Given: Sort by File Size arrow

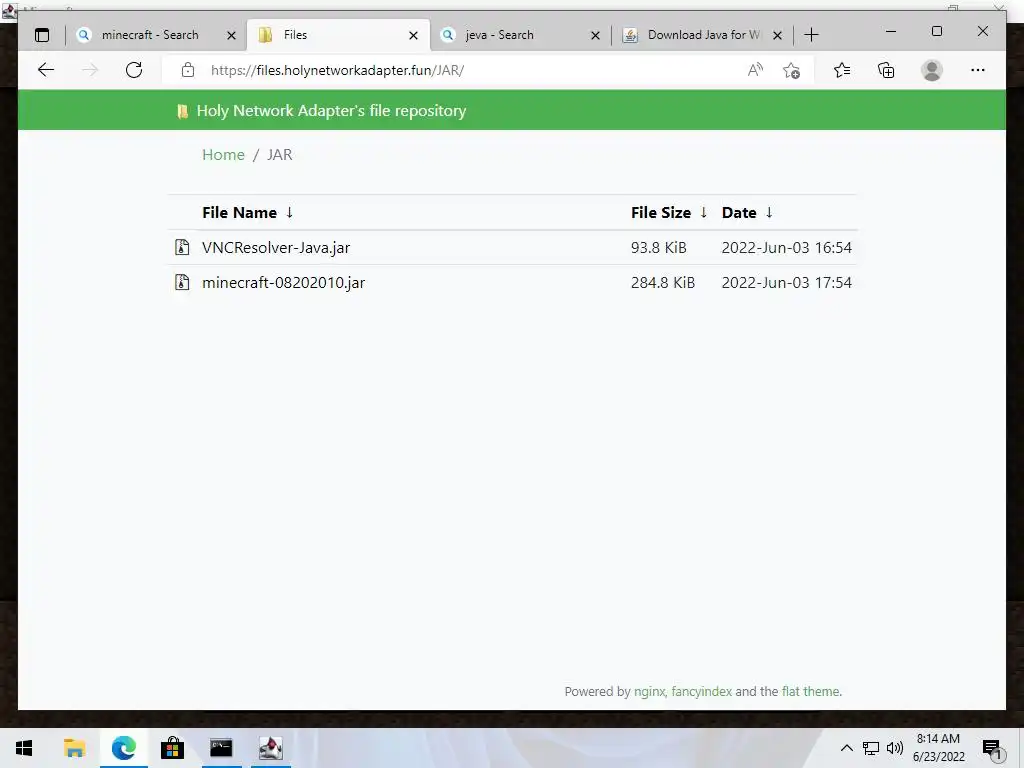Looking at the screenshot, I should pyautogui.click(x=703, y=212).
